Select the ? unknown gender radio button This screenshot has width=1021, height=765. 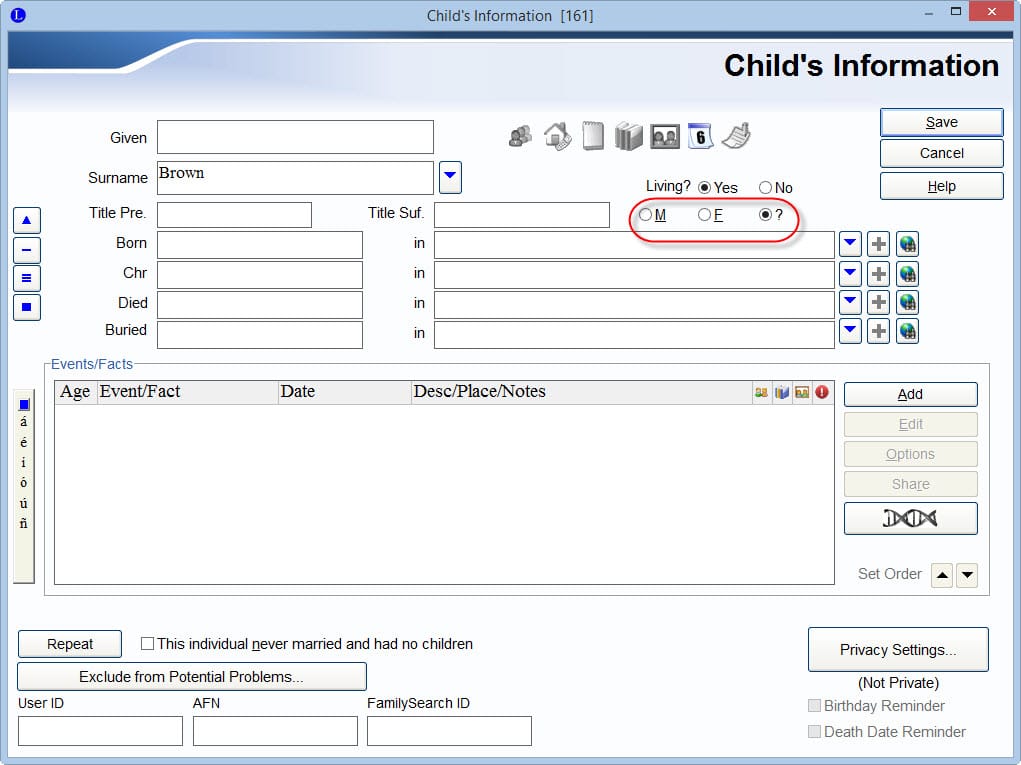pos(765,214)
